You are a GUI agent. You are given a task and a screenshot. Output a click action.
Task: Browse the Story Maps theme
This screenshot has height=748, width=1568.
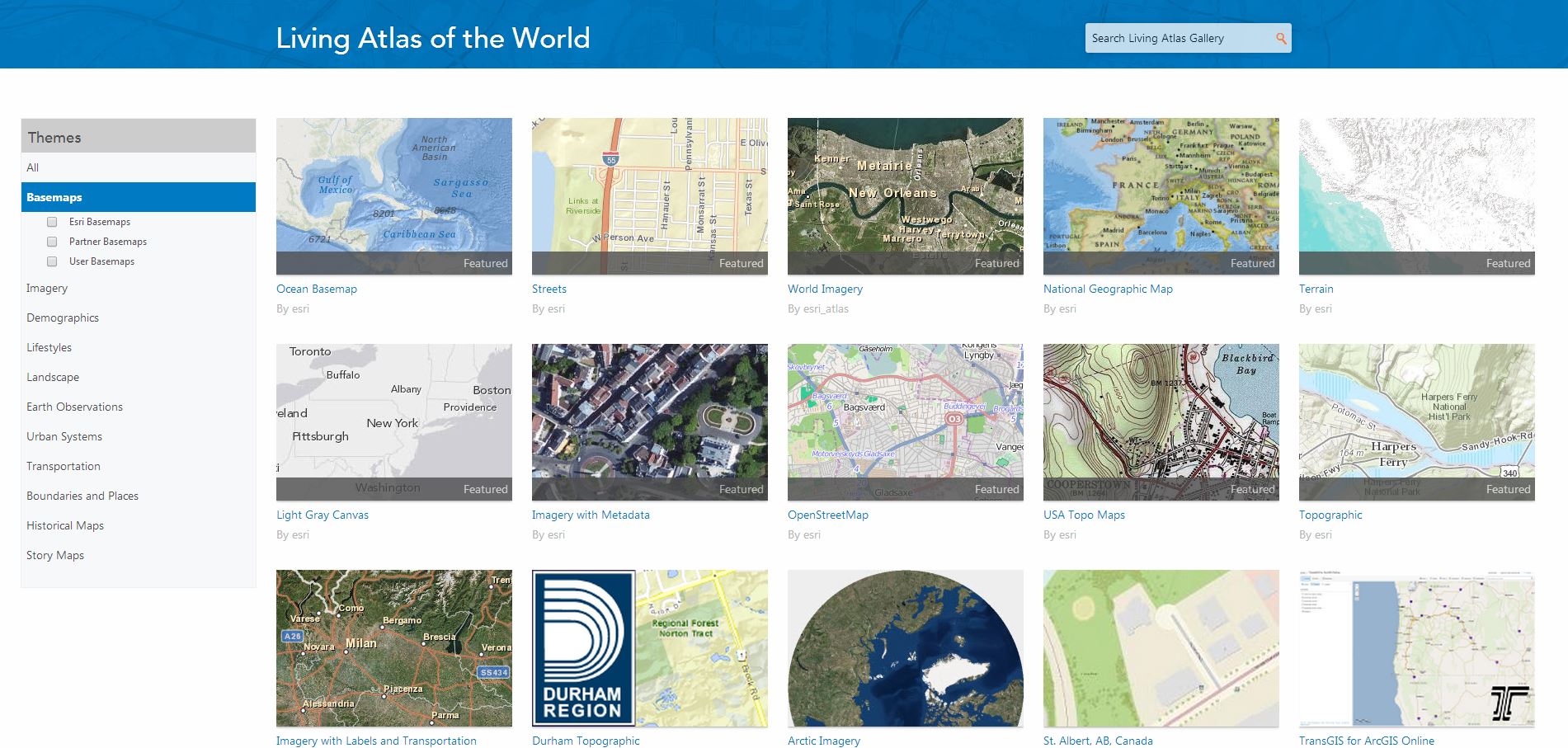[x=55, y=555]
